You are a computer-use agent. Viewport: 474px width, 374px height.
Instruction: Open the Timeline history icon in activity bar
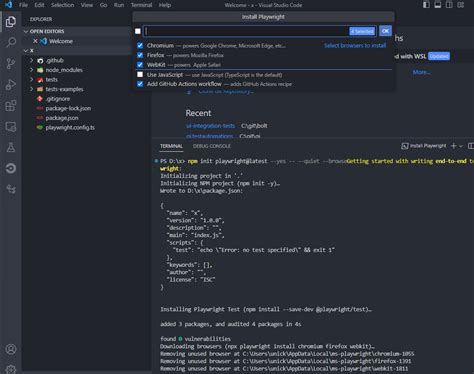(x=11, y=168)
